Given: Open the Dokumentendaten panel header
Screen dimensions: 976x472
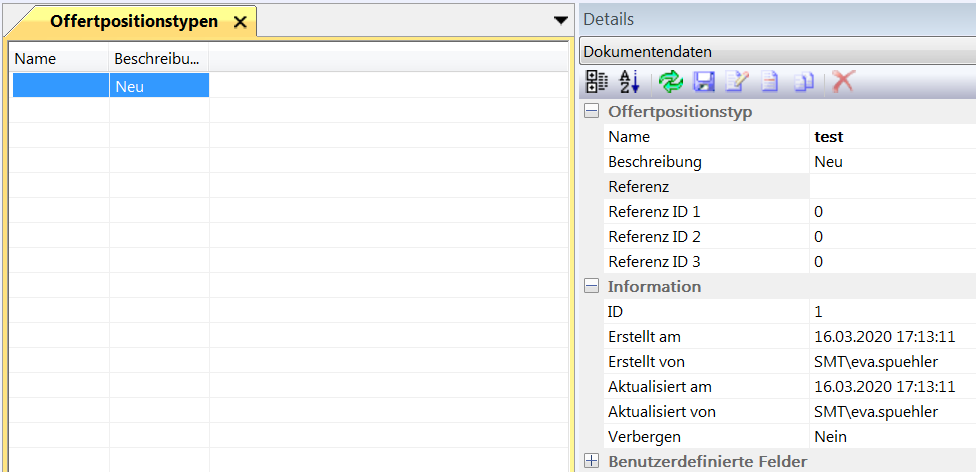Looking at the screenshot, I should (x=776, y=52).
